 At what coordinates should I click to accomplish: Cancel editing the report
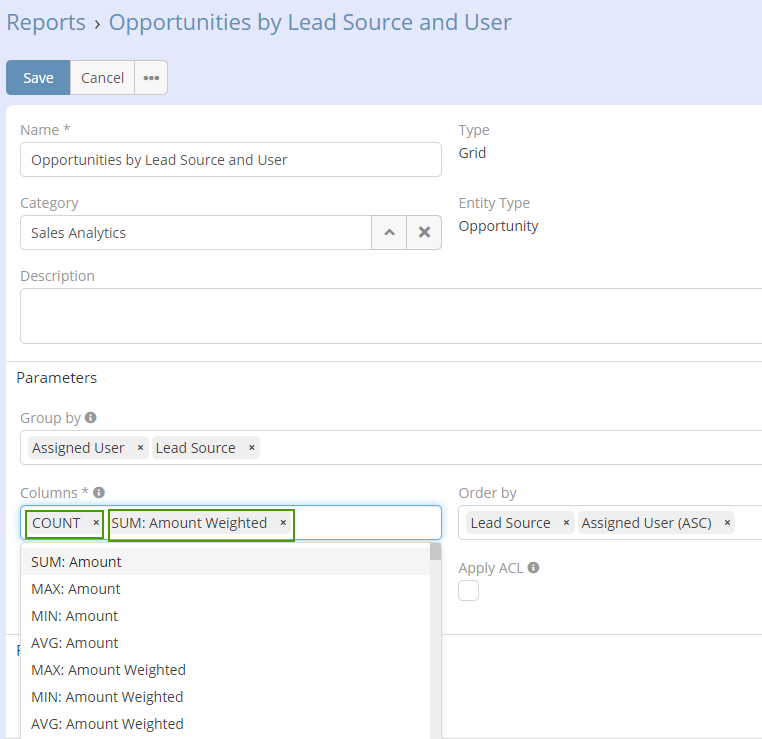tap(102, 78)
